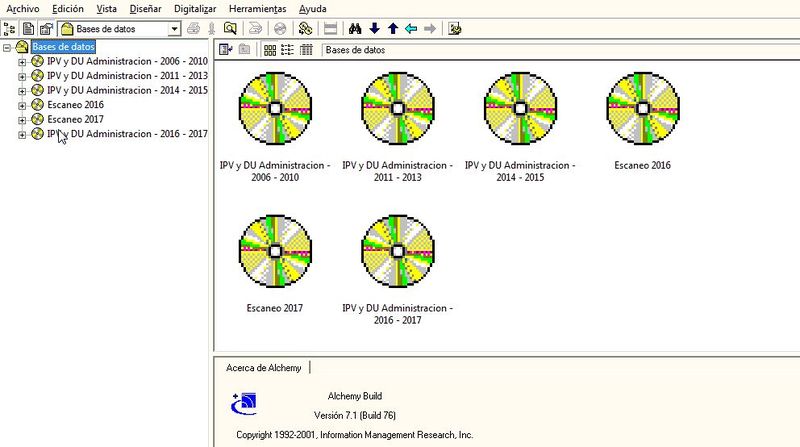Open the Diseñar menu

[145, 9]
